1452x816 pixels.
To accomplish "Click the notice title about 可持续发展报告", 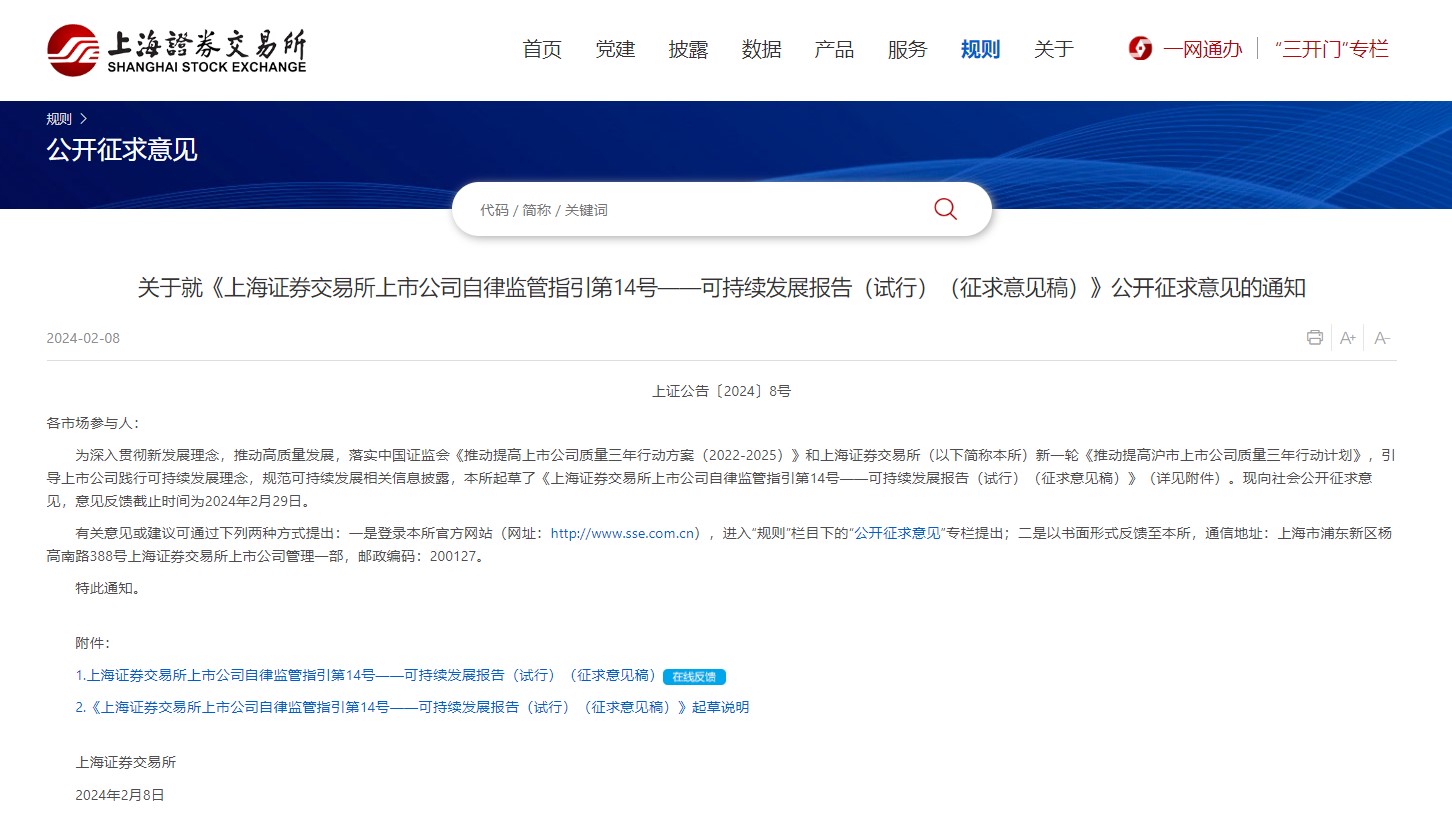I will click(x=721, y=288).
